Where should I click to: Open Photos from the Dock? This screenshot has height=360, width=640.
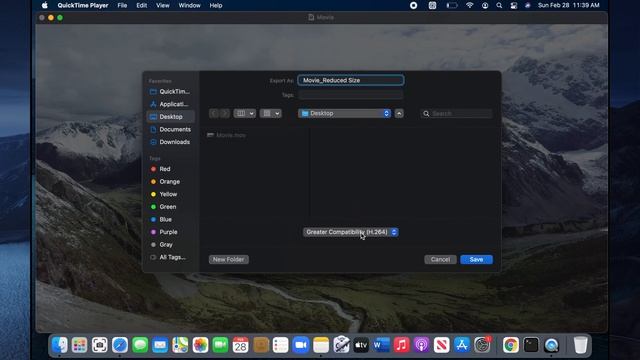200,345
